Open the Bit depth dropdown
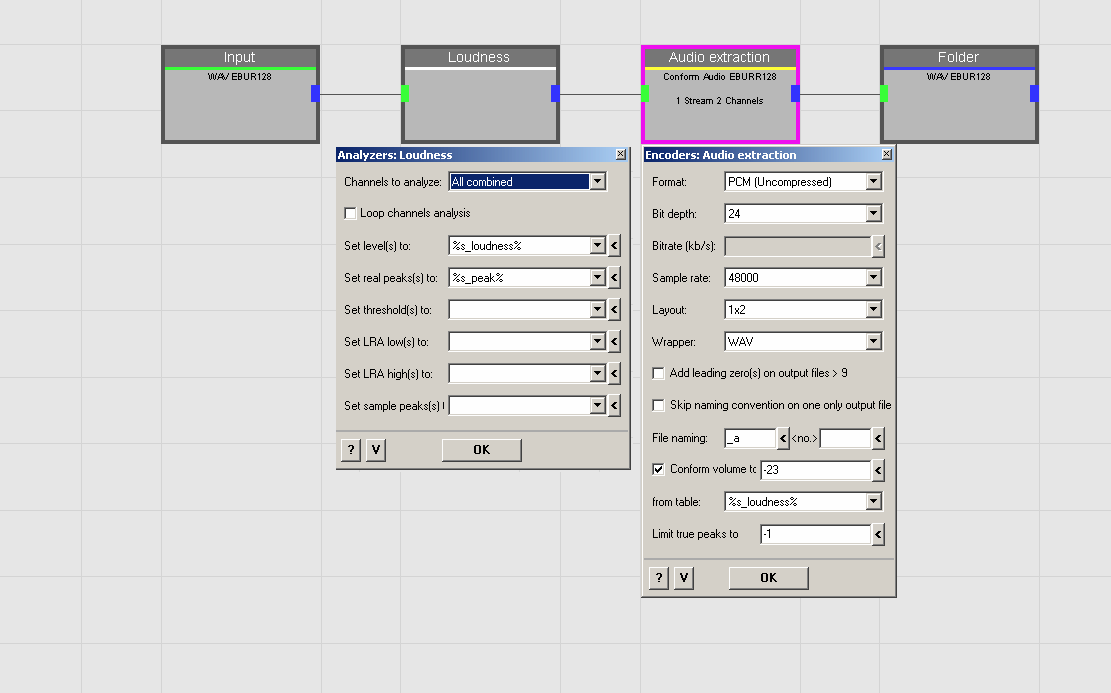 pyautogui.click(x=874, y=213)
